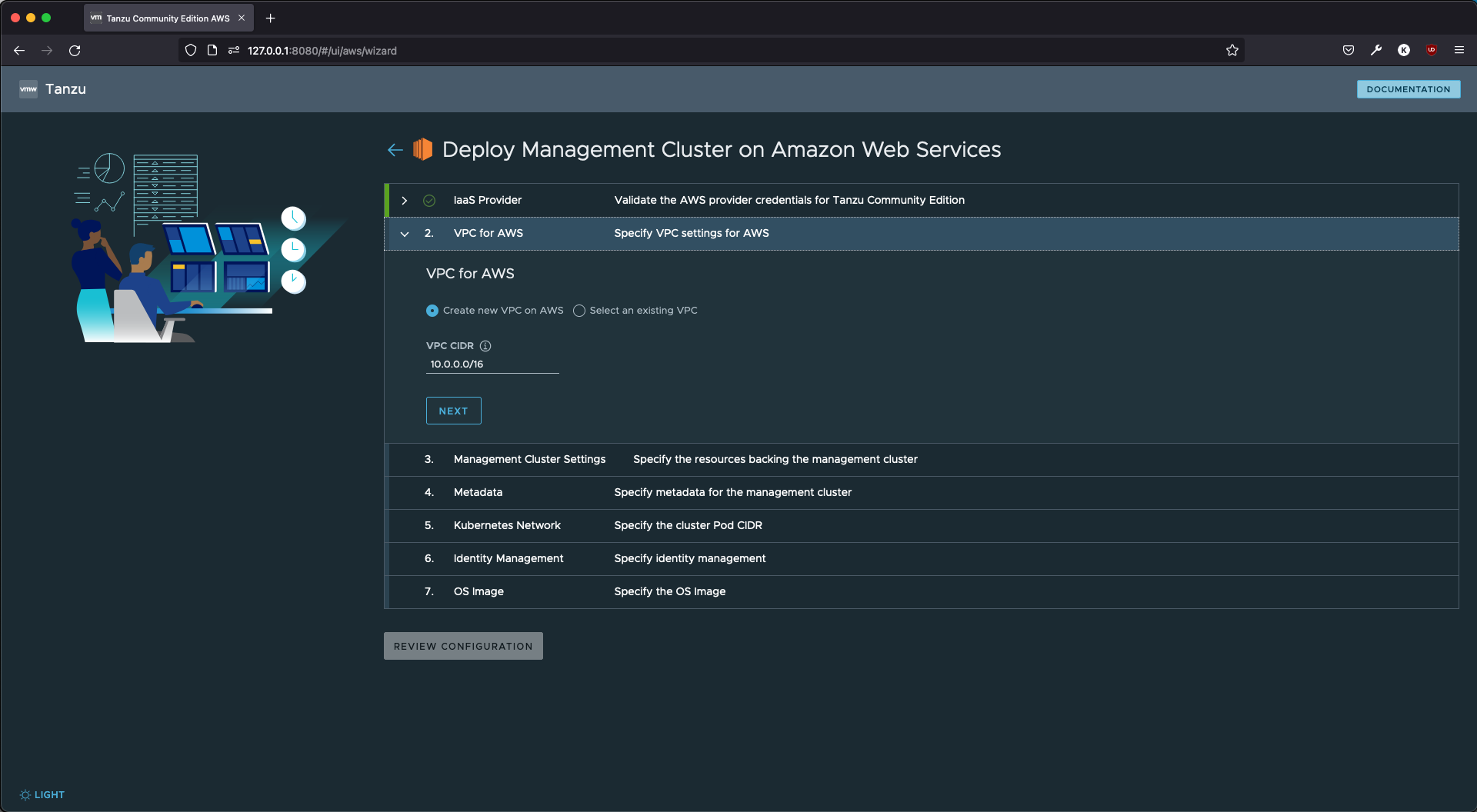Click the wrench developer tools icon
Viewport: 1477px width, 812px height.
point(1376,51)
